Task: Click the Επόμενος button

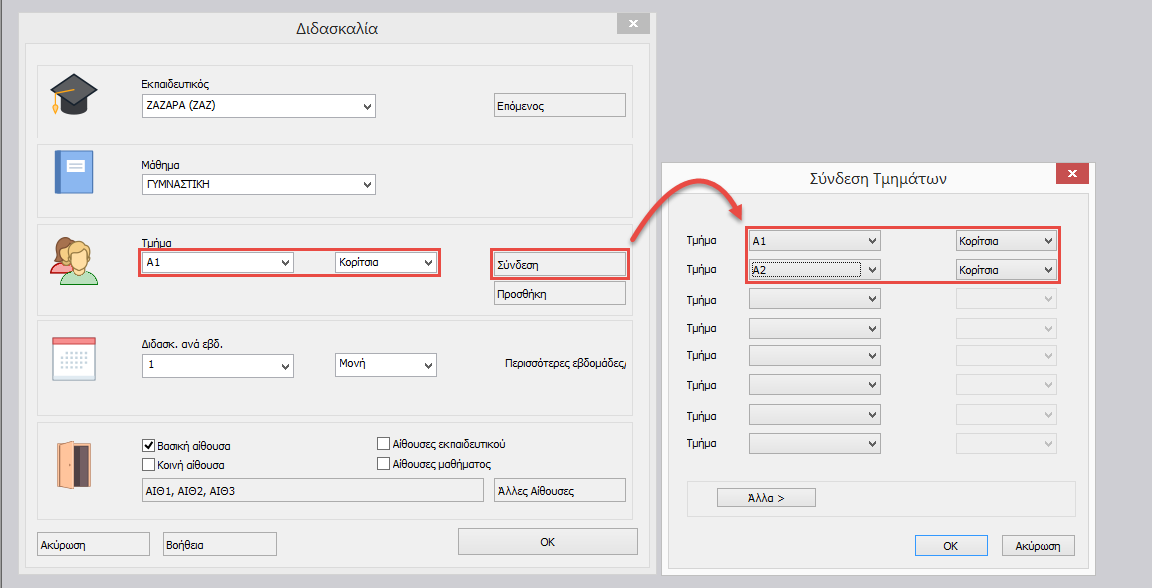Action: coord(559,106)
